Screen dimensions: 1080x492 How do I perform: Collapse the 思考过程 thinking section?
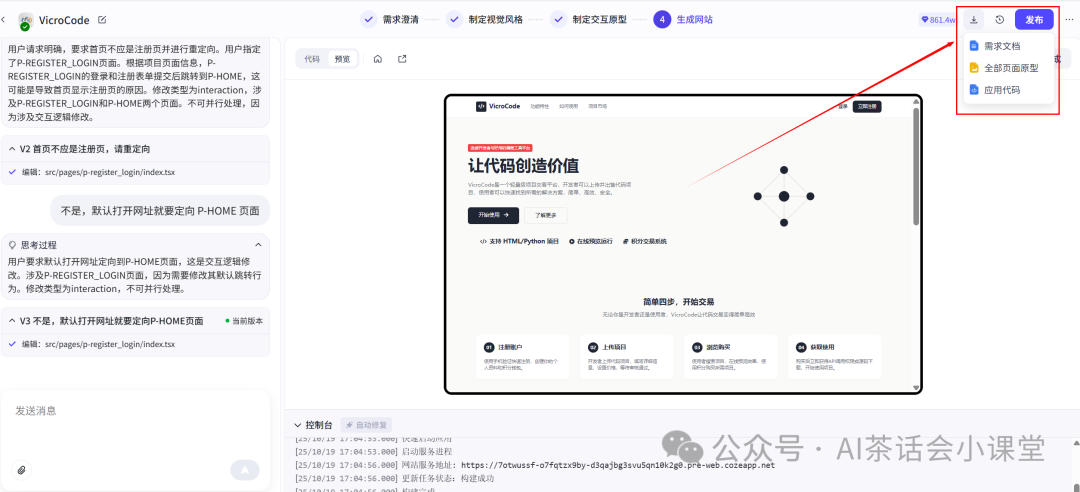258,245
